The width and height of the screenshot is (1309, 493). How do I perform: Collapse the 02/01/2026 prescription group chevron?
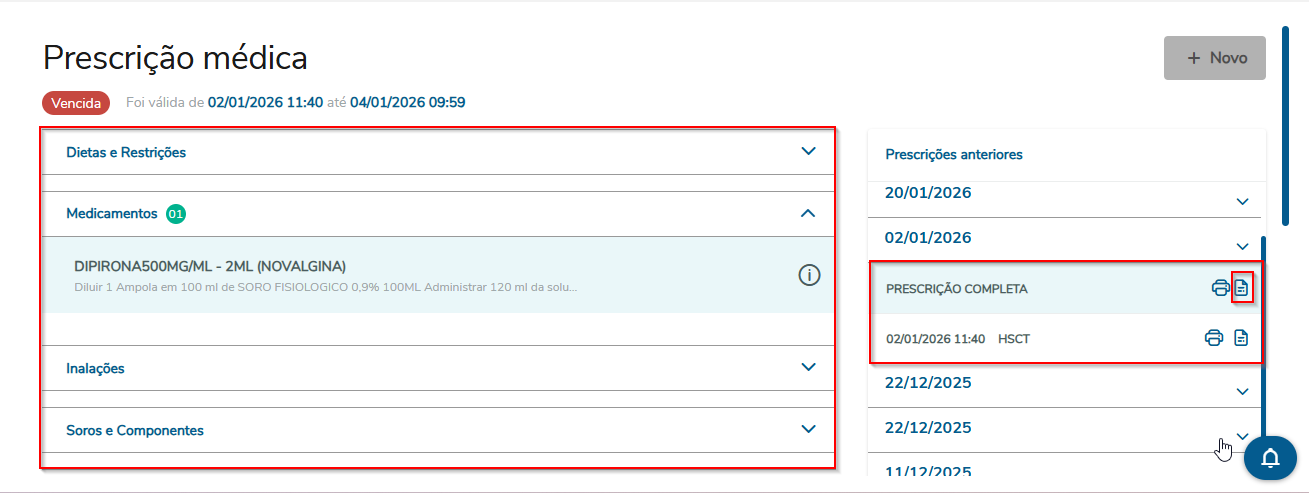click(x=1243, y=246)
